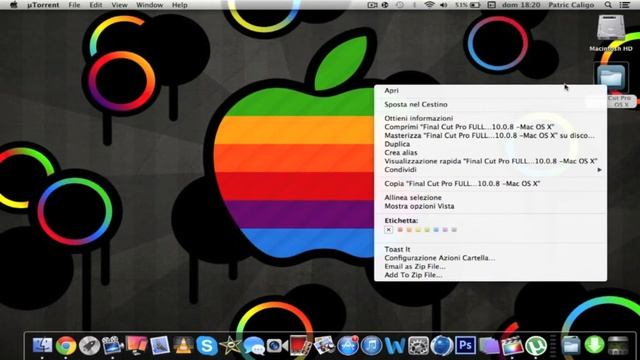Screen dimensions: 640x360
Task: Open Wi-Fi status in menu bar
Action: pos(429,5)
